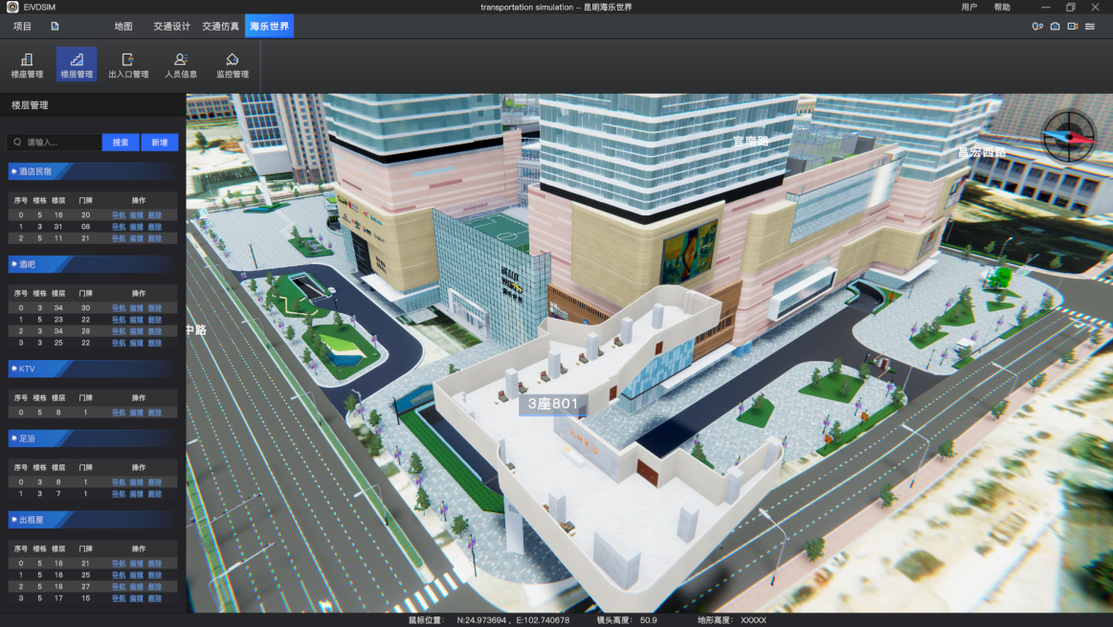
Task: Click 导航 for 酒吧 row 0
Action: (x=119, y=308)
